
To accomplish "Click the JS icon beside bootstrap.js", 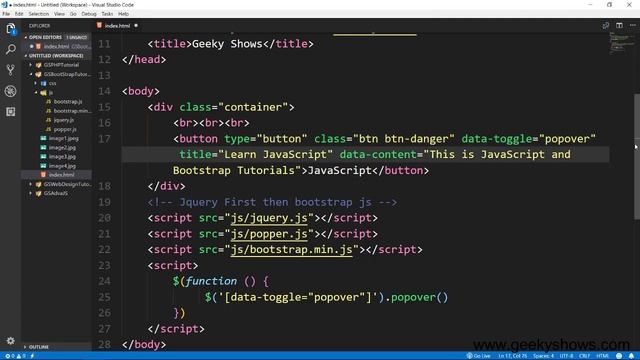I will coord(49,102).
